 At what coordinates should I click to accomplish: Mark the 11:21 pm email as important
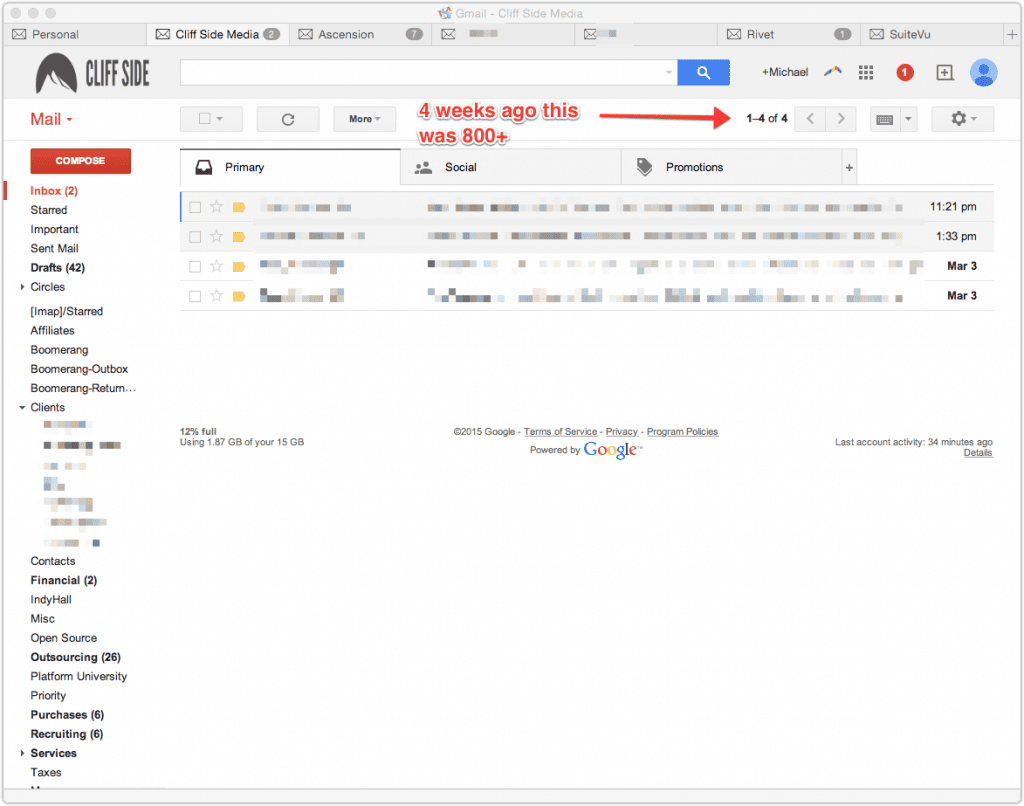pos(239,207)
